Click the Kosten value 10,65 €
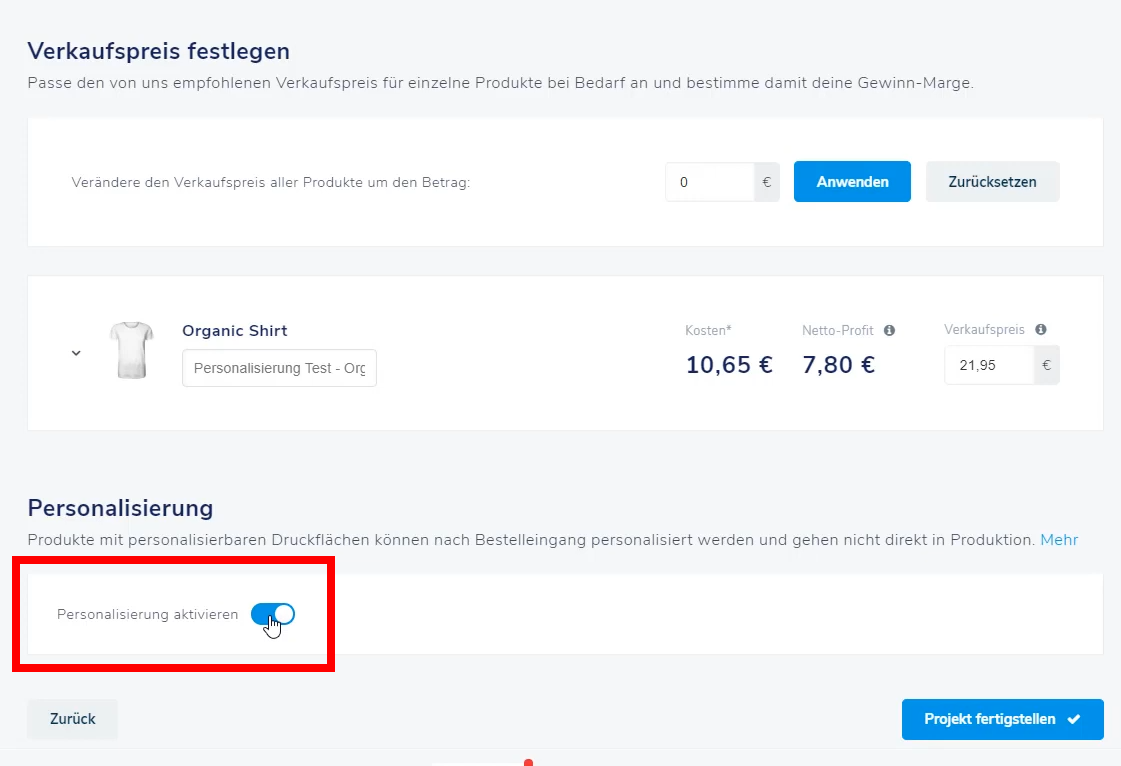The height and width of the screenshot is (766, 1121). [x=729, y=365]
